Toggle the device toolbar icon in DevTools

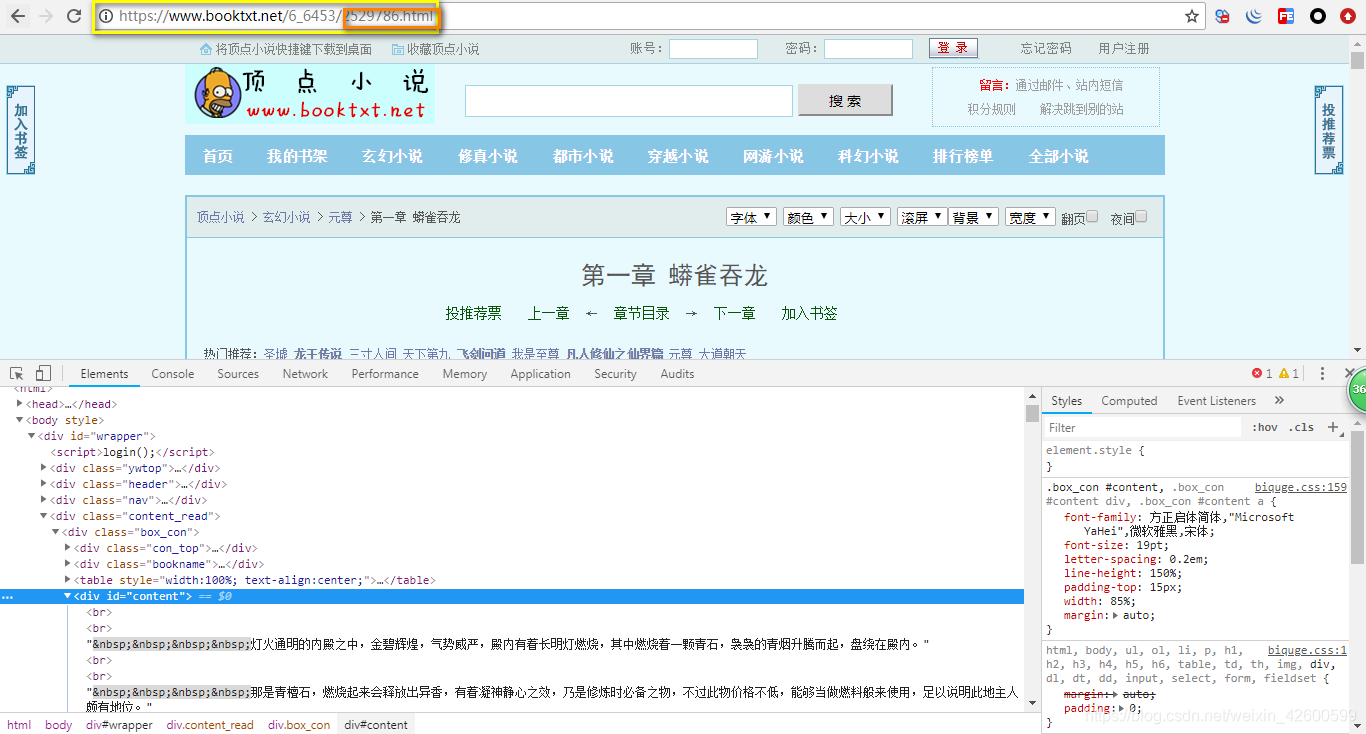pyautogui.click(x=43, y=373)
